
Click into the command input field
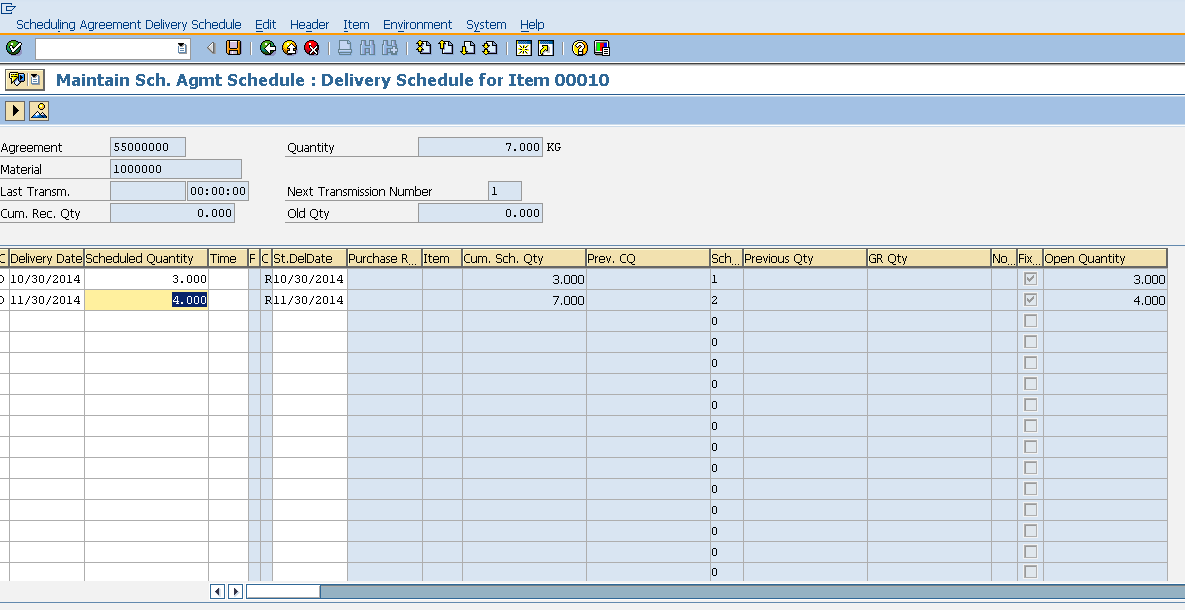[x=106, y=48]
